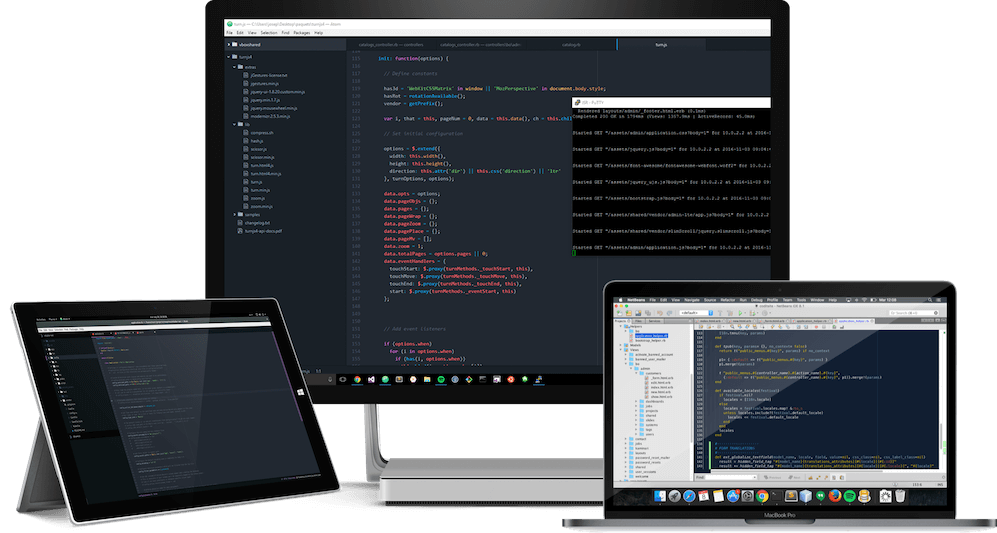Open the Packages menu in Atom
997x533 pixels.
[302, 32]
